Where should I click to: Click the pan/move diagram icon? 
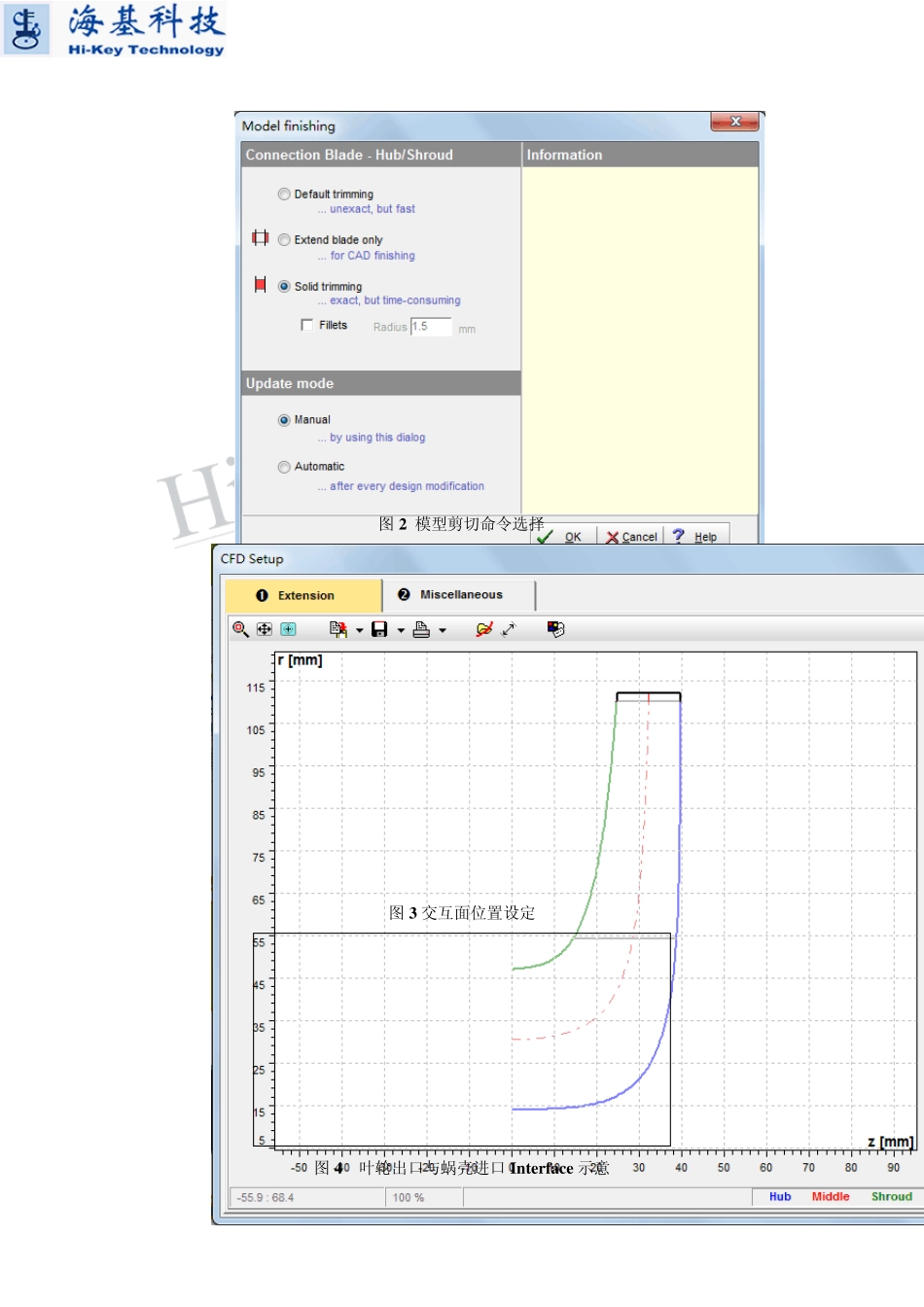pos(265,629)
